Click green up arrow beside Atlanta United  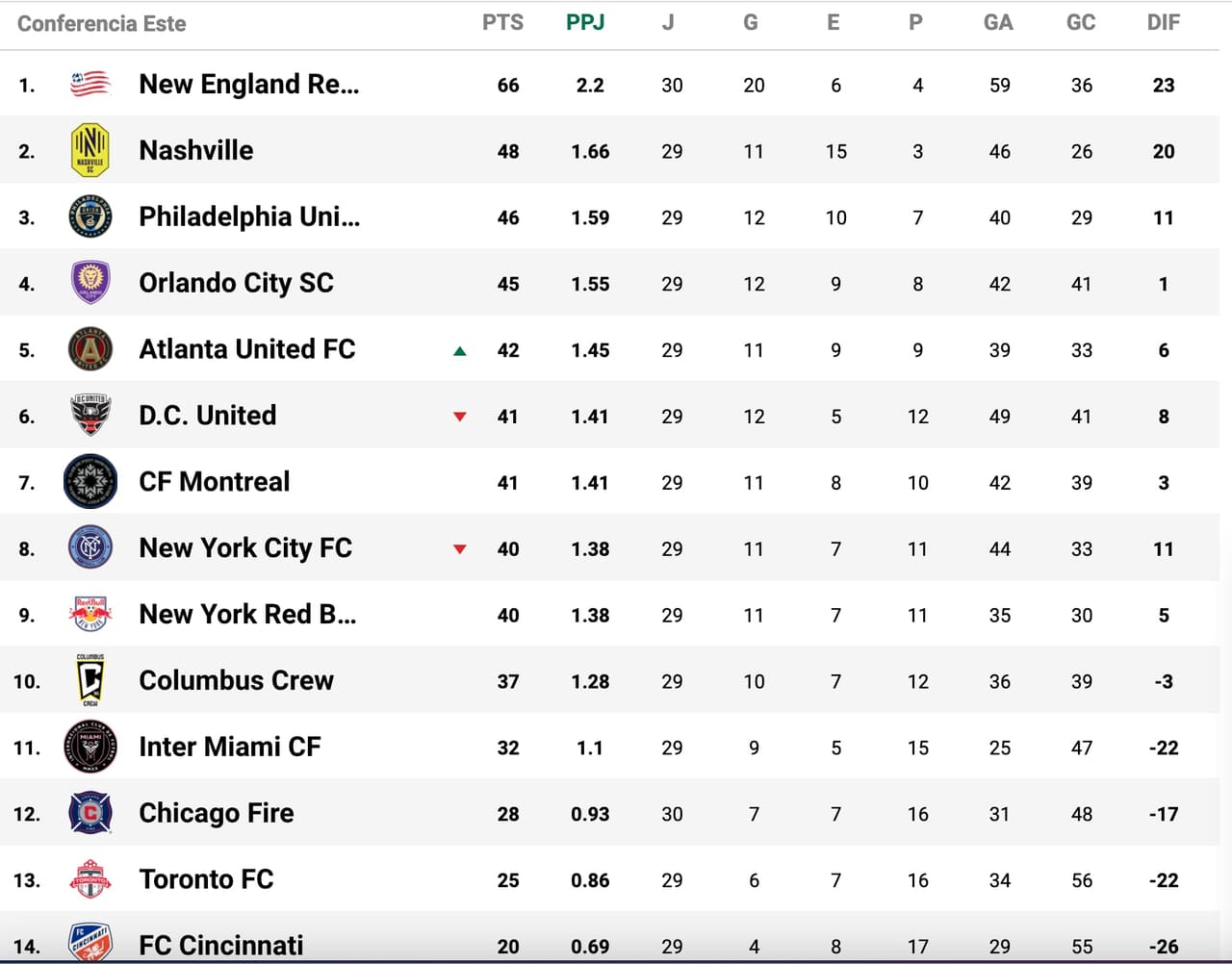[460, 351]
